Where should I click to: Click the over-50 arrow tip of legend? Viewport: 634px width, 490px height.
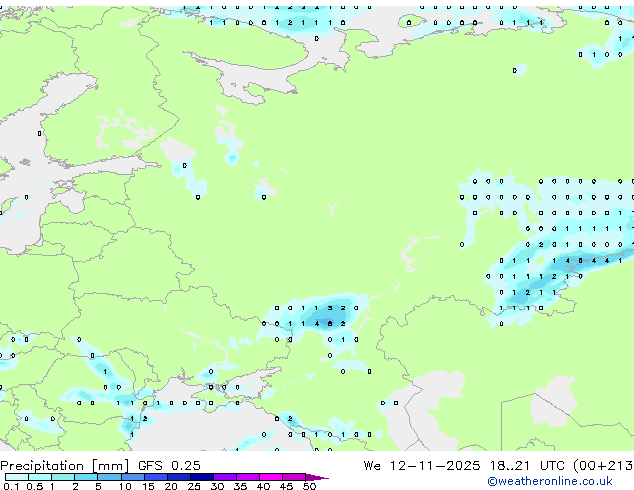[317, 477]
